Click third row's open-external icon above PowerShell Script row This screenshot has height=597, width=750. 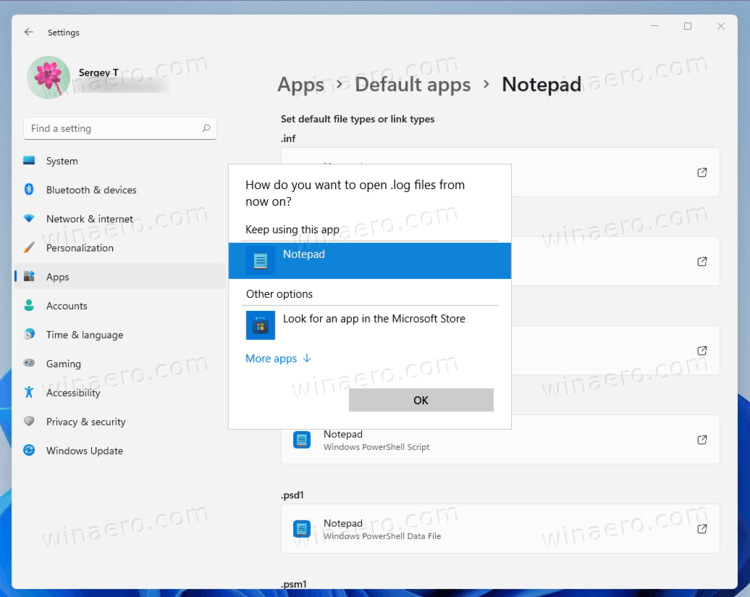tap(702, 350)
